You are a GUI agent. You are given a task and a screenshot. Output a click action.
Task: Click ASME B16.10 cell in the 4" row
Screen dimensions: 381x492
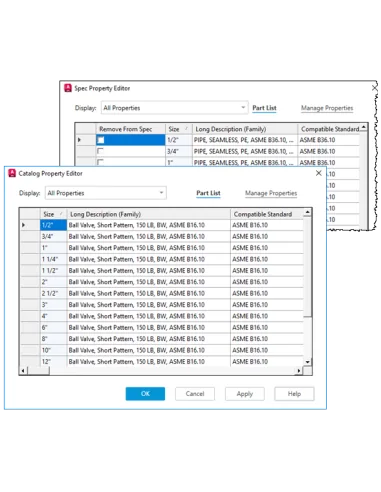tap(267, 316)
